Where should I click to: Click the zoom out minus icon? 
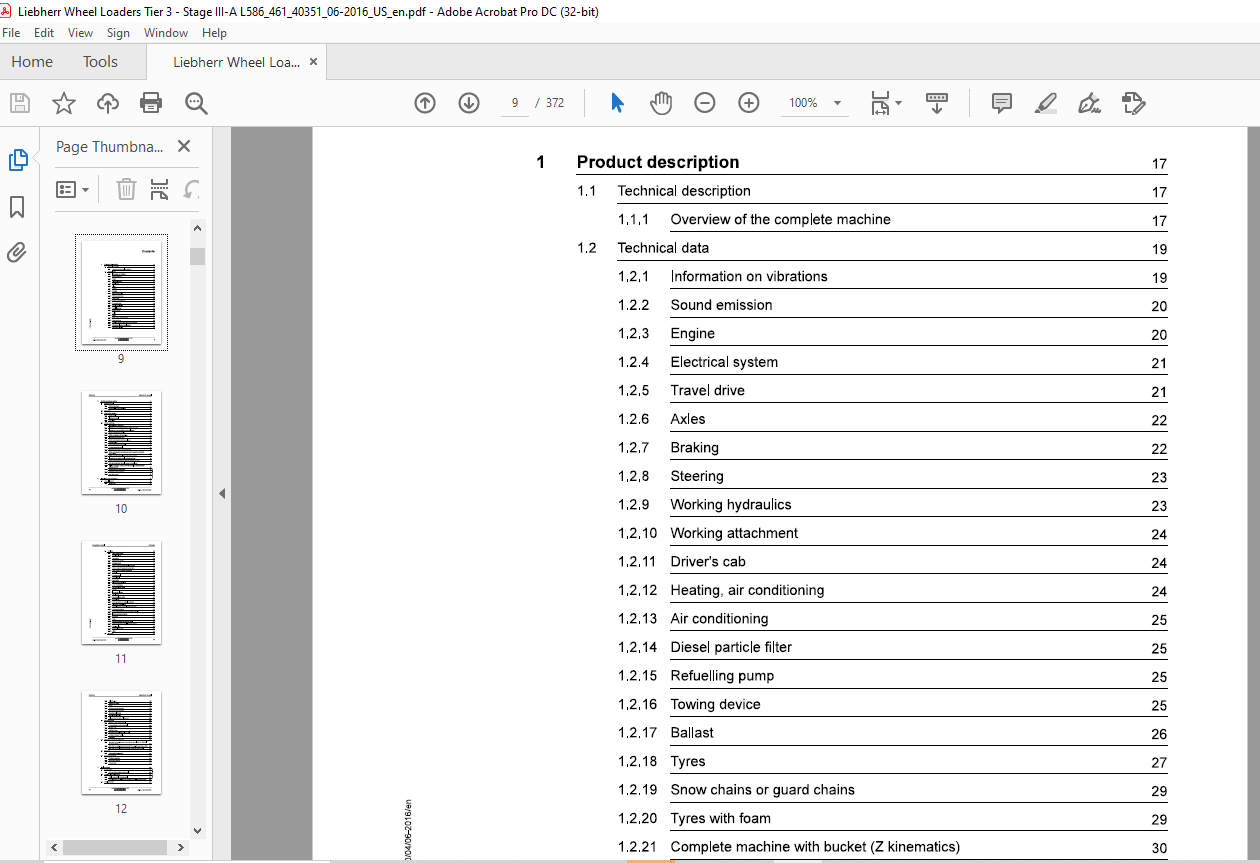tap(705, 103)
